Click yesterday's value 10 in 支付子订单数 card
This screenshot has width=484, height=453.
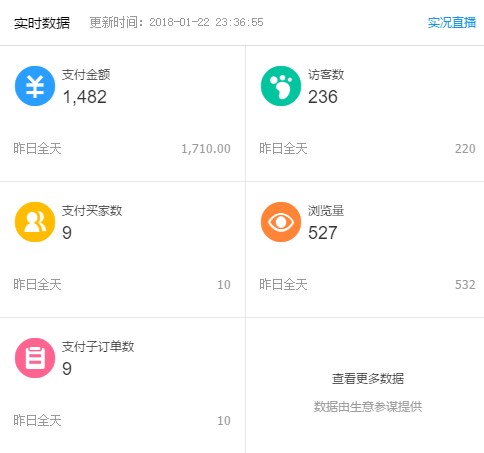(224, 421)
